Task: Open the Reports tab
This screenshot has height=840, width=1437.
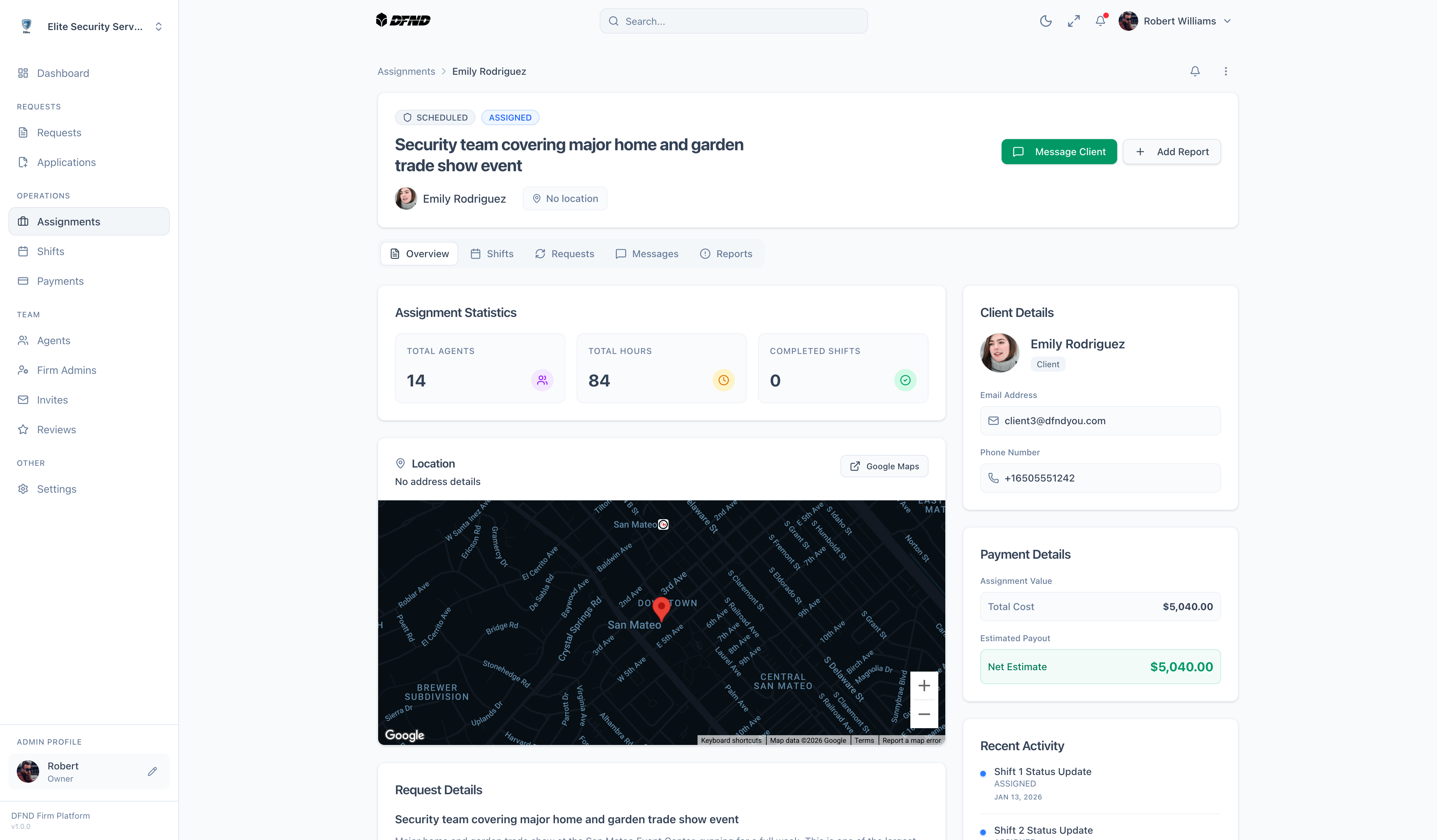Action: [x=726, y=254]
